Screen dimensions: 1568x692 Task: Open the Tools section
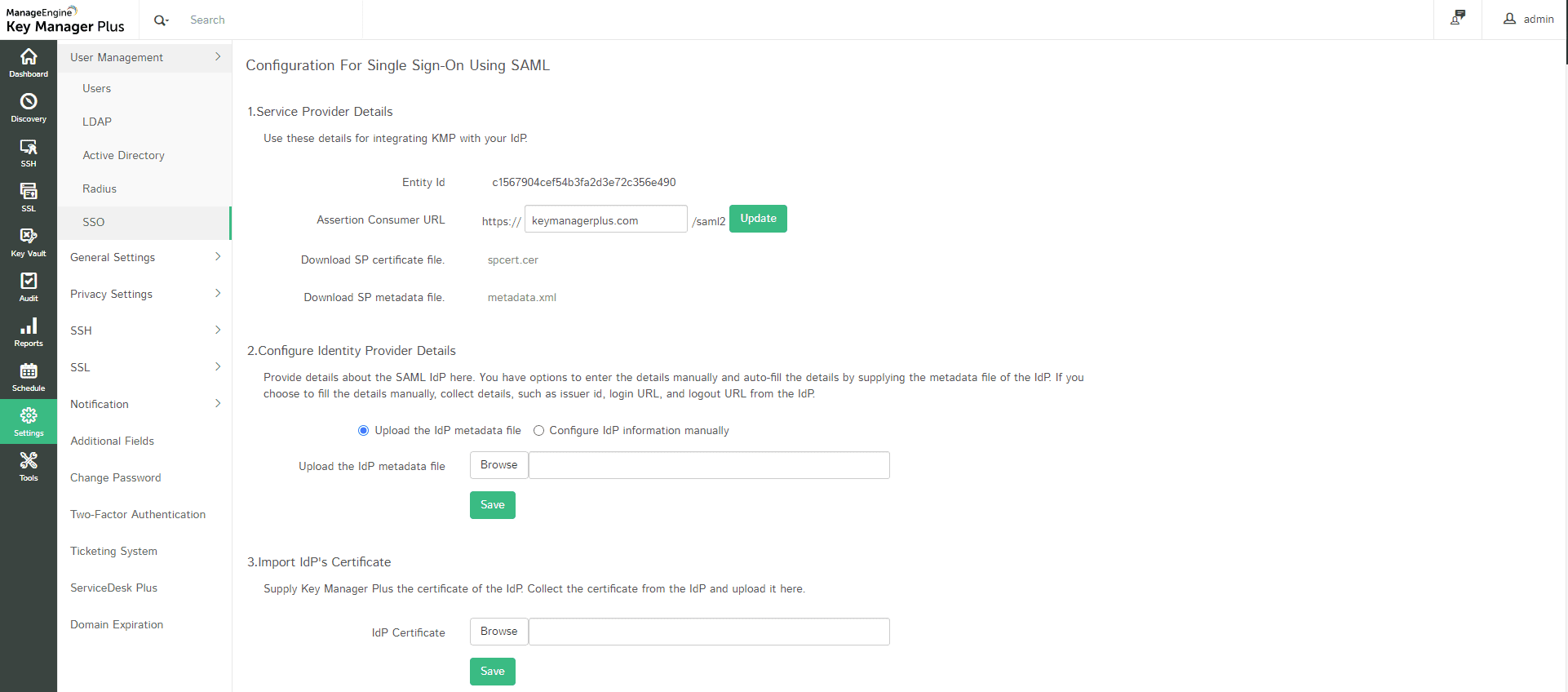coord(29,466)
